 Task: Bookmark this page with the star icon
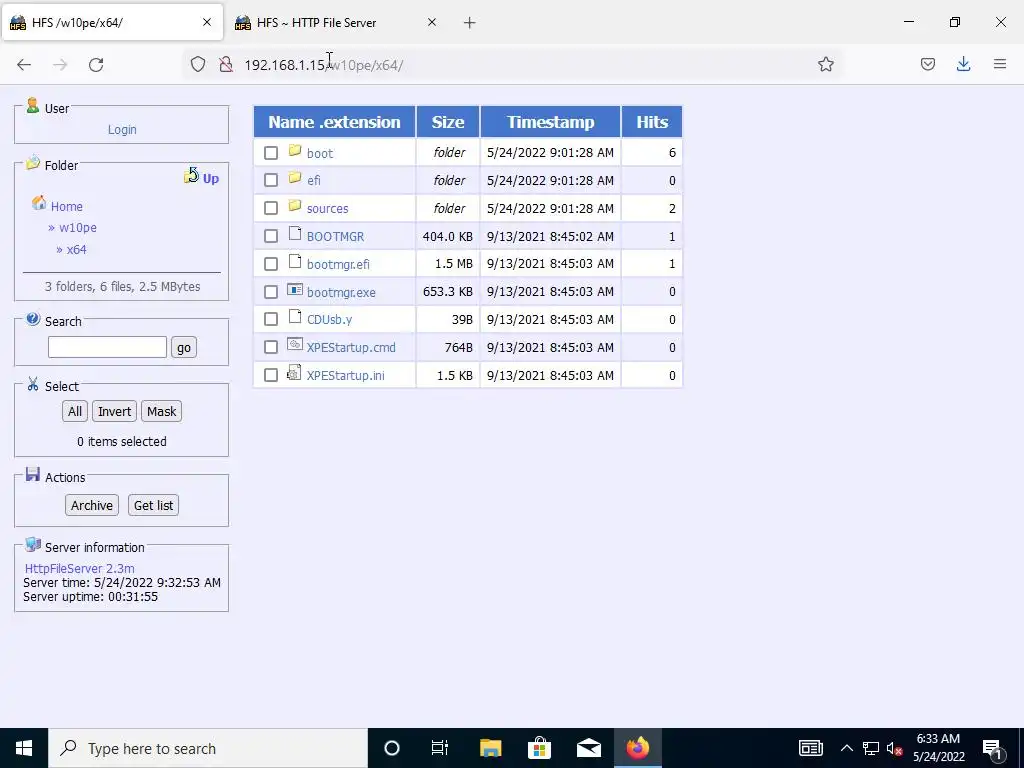coord(825,64)
